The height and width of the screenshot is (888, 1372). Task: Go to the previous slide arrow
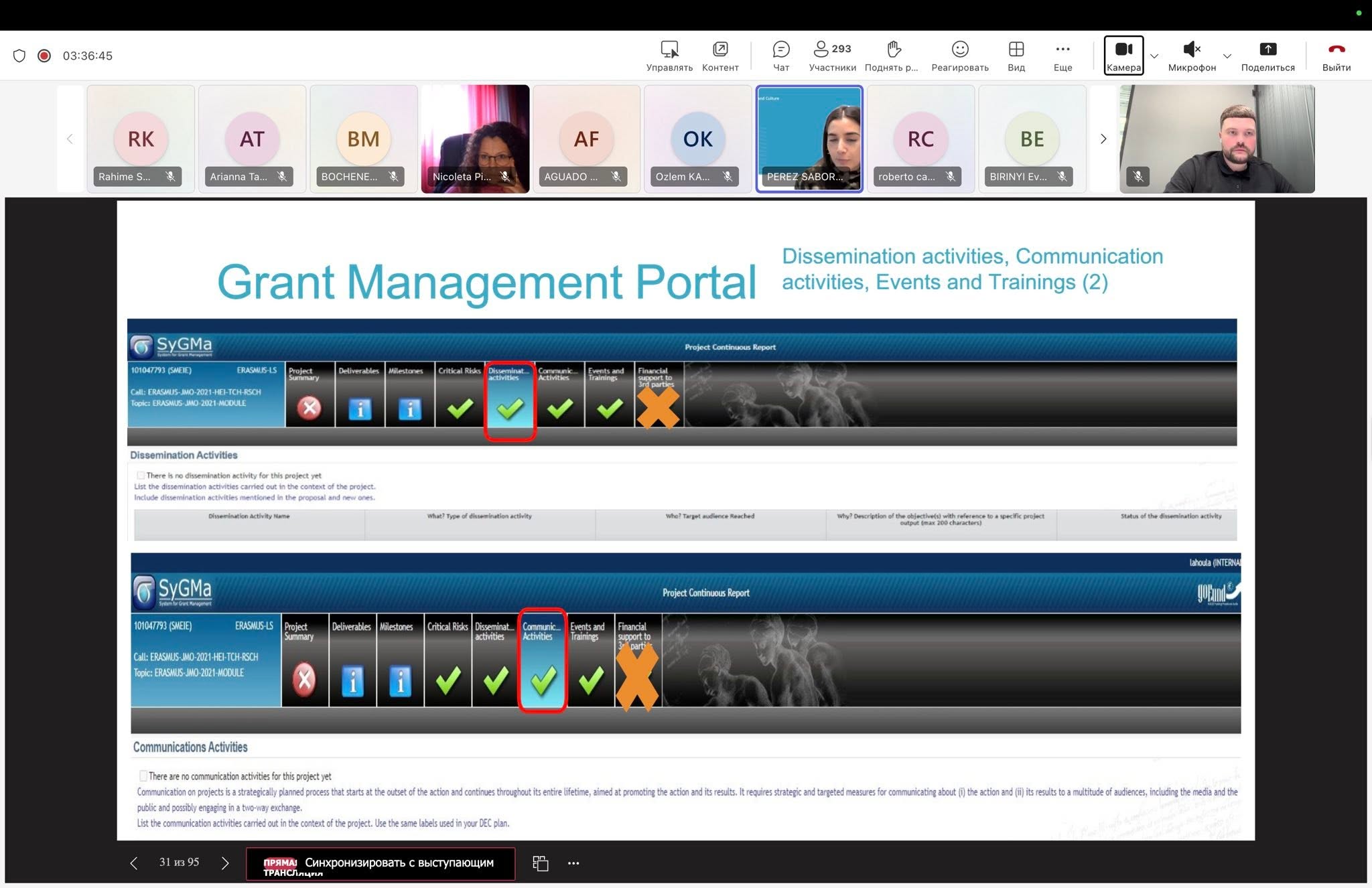point(134,863)
